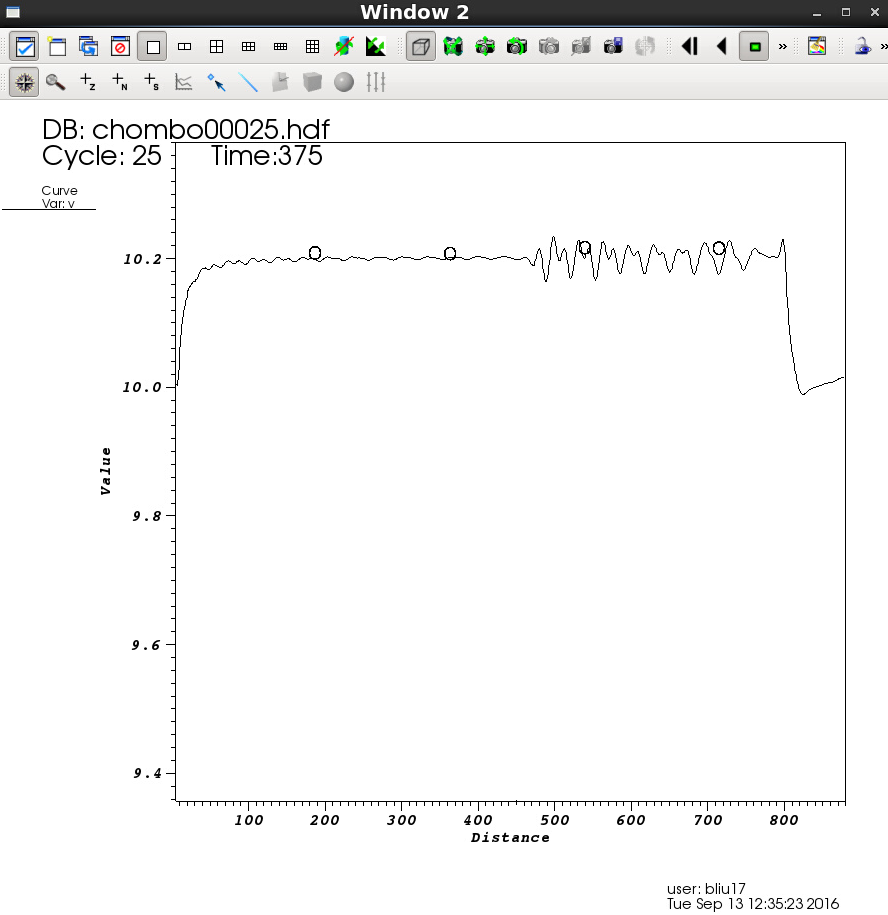Toggle the lock view padlock icon

pyautogui.click(x=862, y=47)
